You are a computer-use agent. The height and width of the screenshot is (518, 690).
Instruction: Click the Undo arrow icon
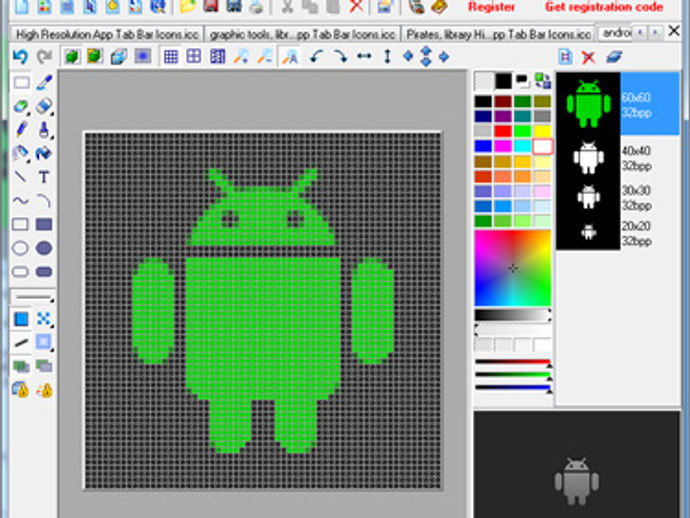click(x=20, y=57)
